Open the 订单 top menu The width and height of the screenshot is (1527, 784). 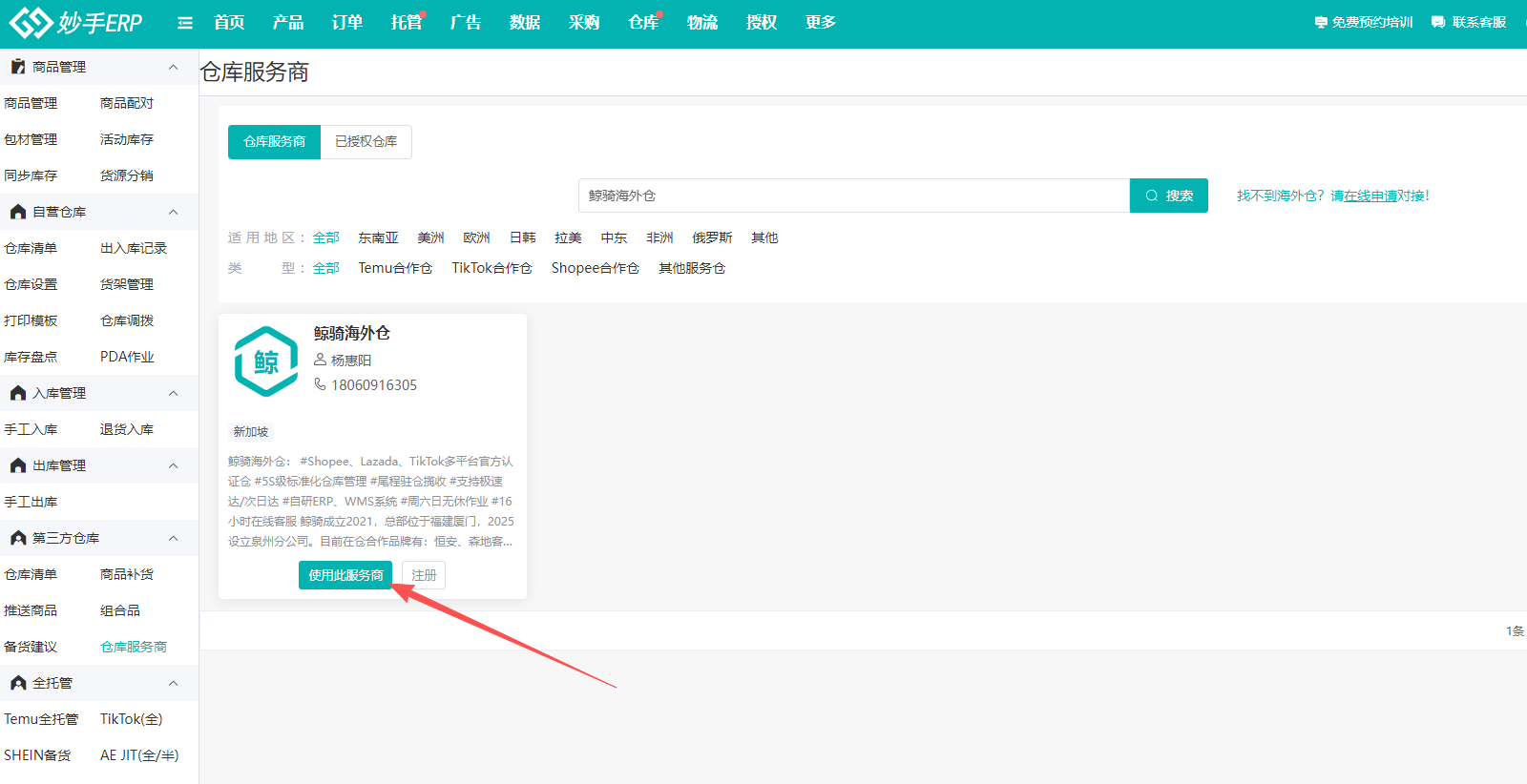347,23
